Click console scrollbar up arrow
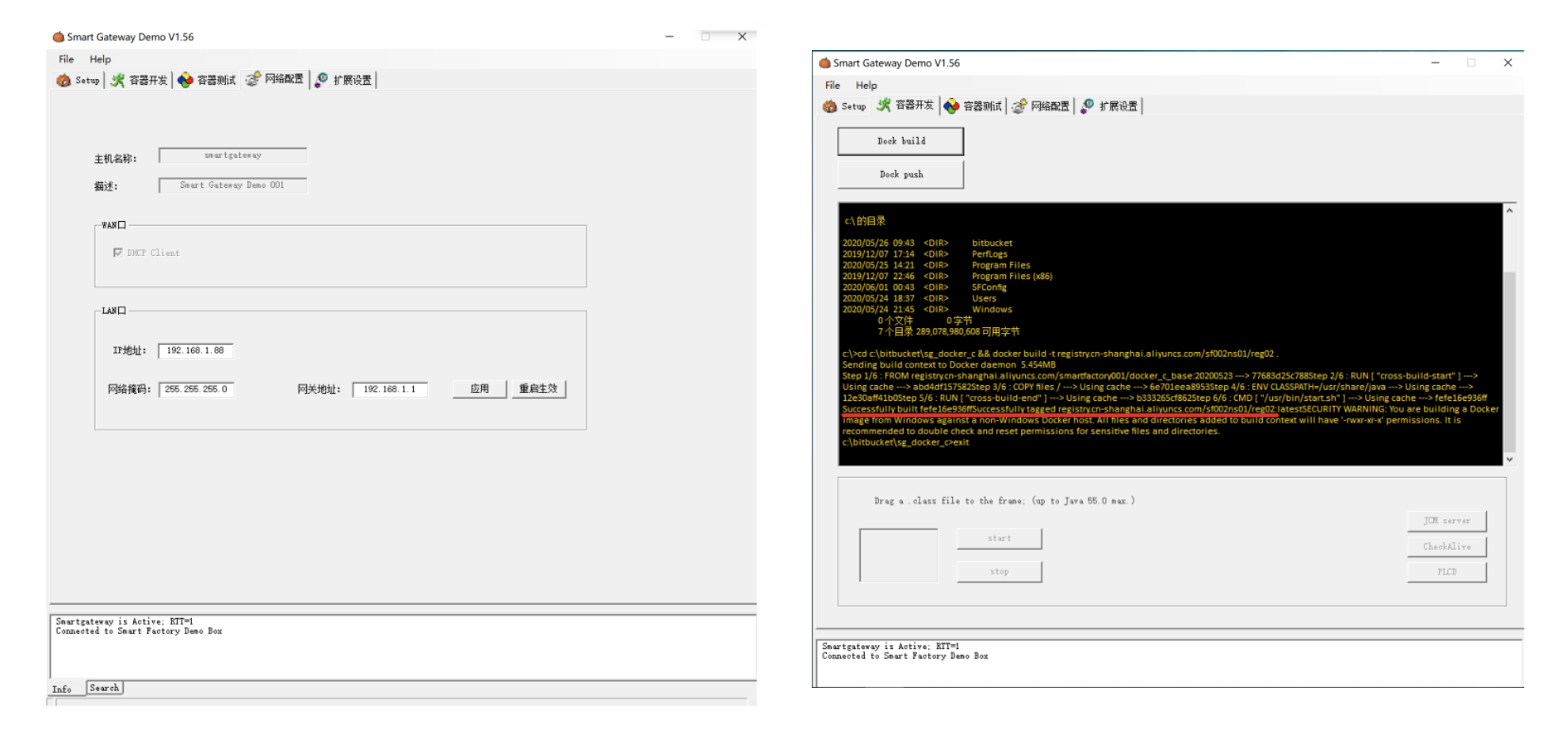 (1509, 211)
